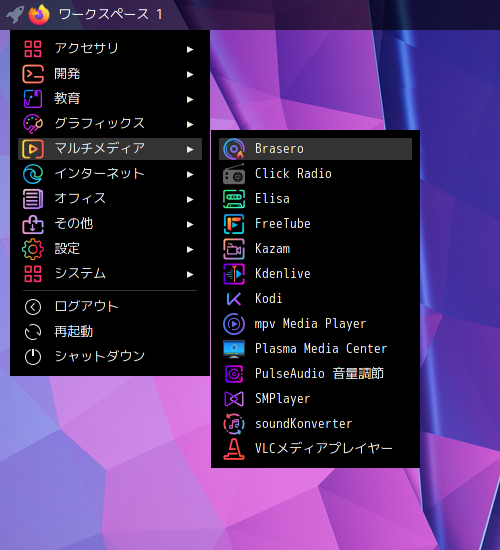500x550 pixels.
Task: Open Kazam screen recorder icon
Action: (234, 249)
